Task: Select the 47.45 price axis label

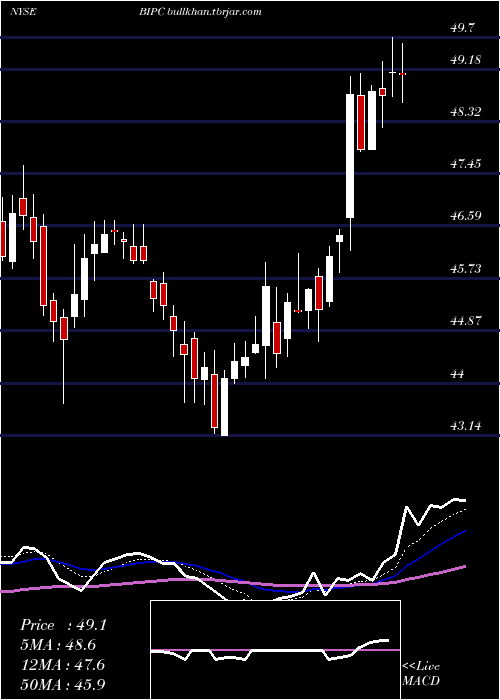Action: click(x=466, y=164)
